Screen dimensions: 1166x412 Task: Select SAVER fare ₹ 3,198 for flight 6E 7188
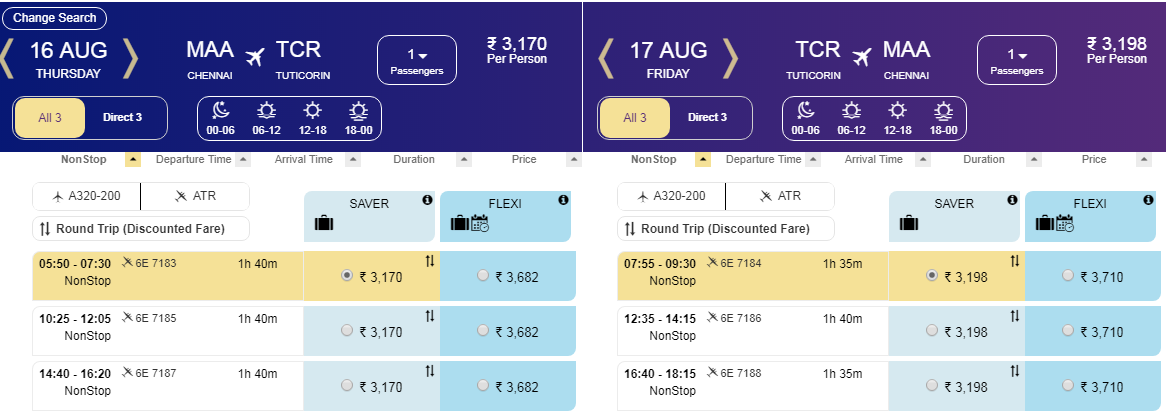(932, 386)
